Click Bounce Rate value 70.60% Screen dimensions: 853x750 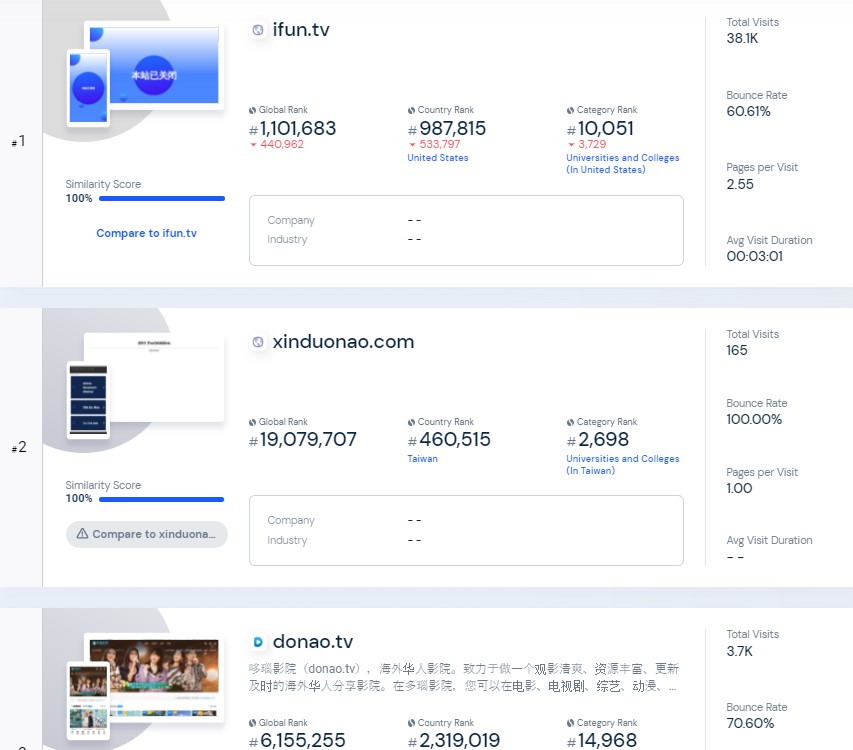(x=750, y=723)
